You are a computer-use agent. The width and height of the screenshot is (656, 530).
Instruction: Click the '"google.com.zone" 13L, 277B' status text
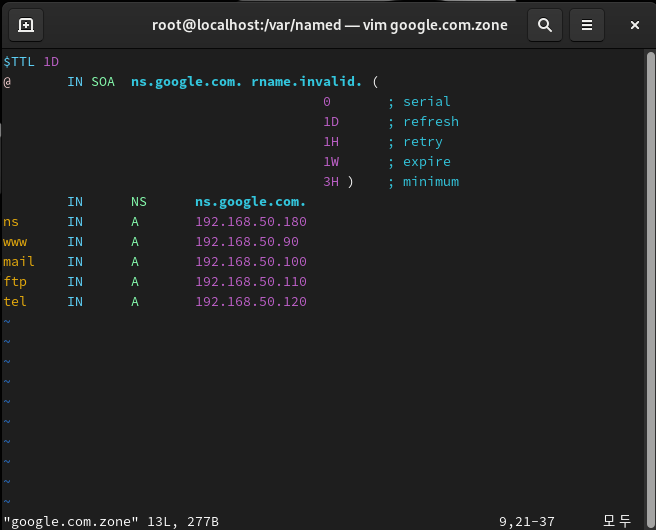(x=111, y=522)
